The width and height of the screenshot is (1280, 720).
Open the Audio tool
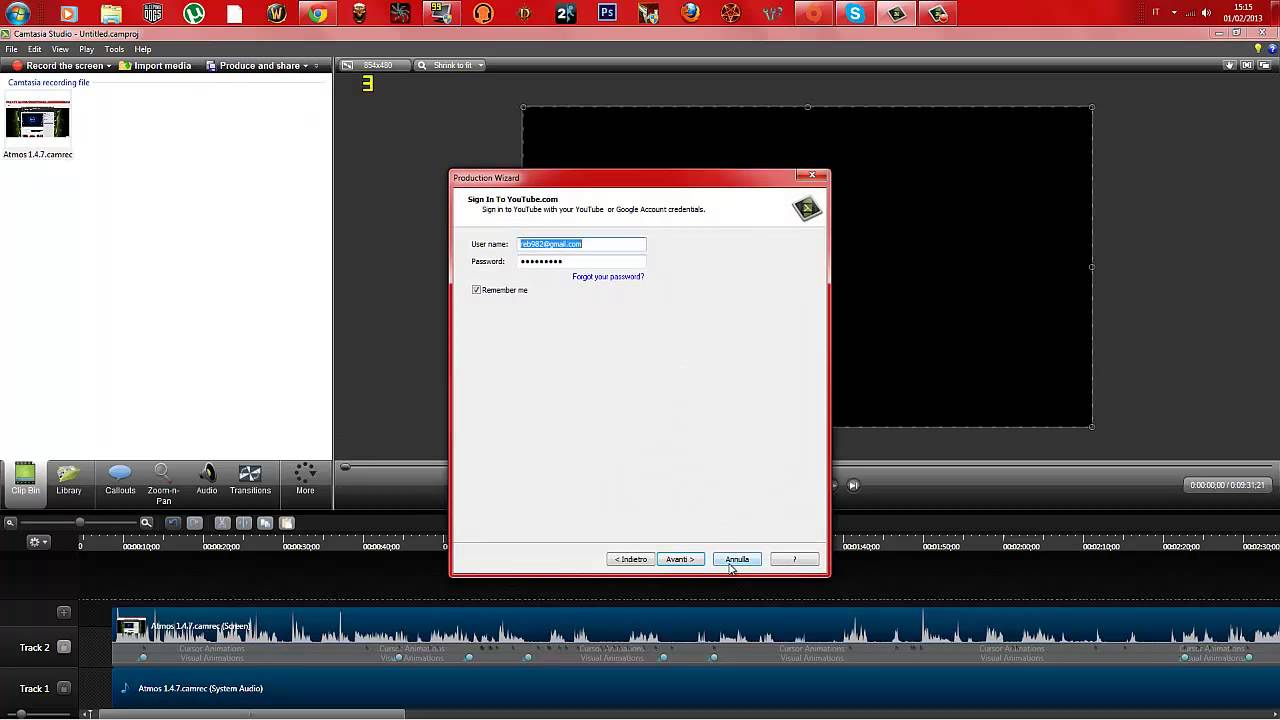click(x=207, y=479)
